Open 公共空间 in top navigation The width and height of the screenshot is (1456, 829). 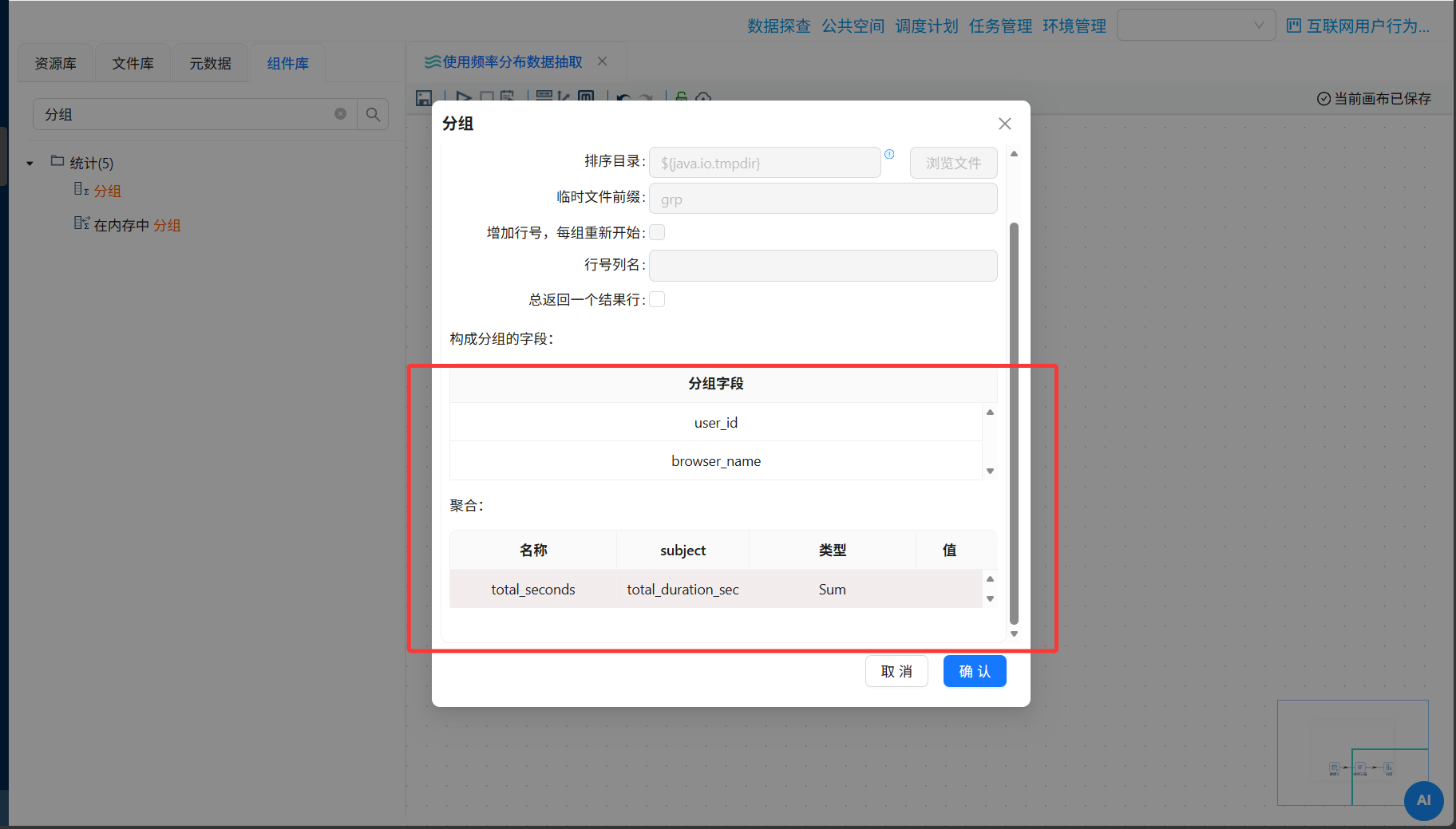(853, 26)
